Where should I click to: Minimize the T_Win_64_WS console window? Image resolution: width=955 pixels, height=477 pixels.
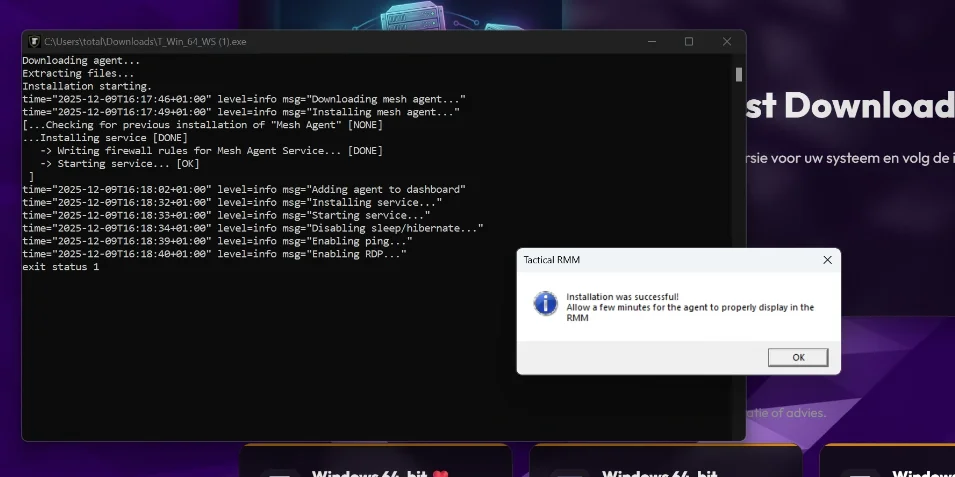coord(652,41)
